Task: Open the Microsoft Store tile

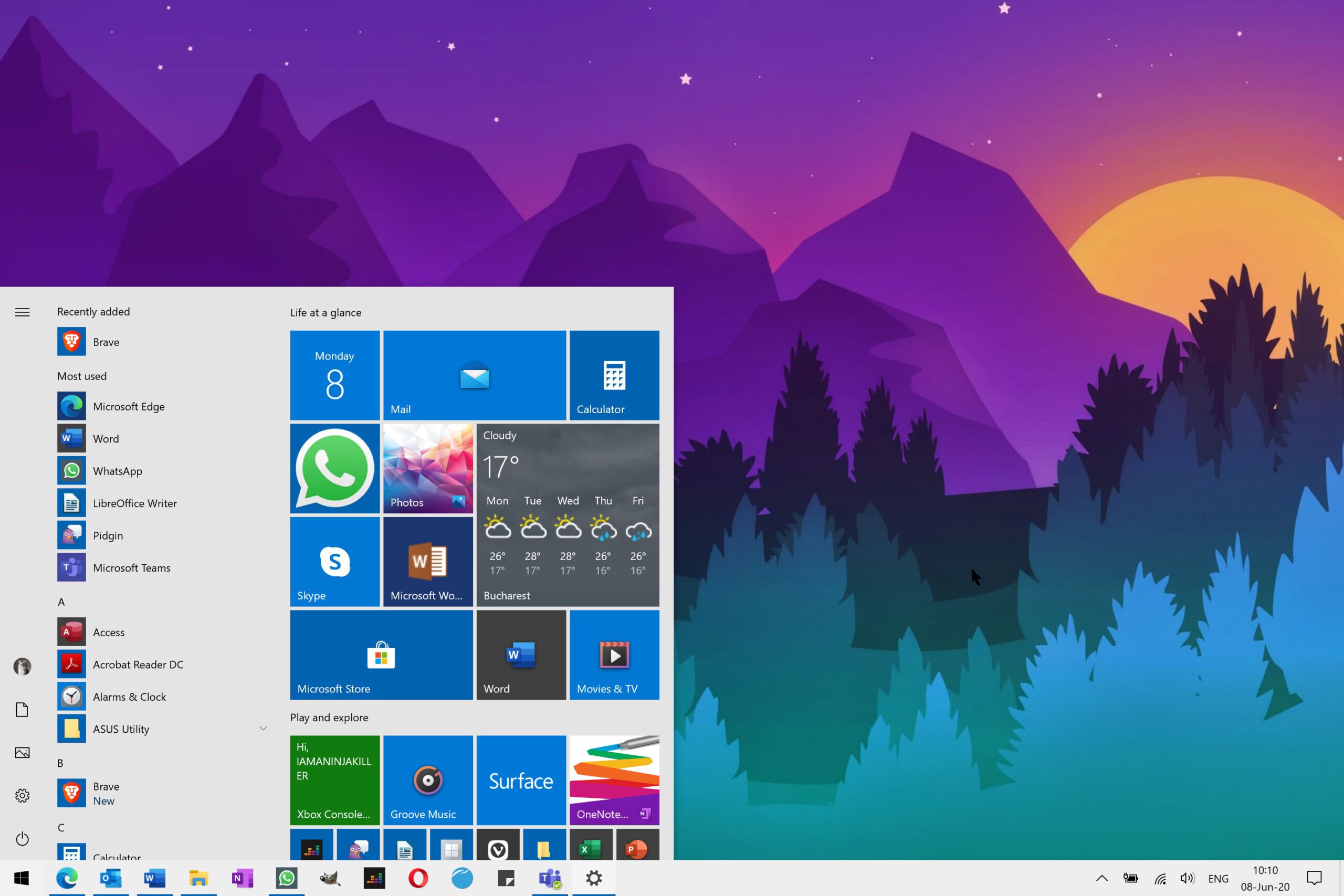Action: coord(381,655)
